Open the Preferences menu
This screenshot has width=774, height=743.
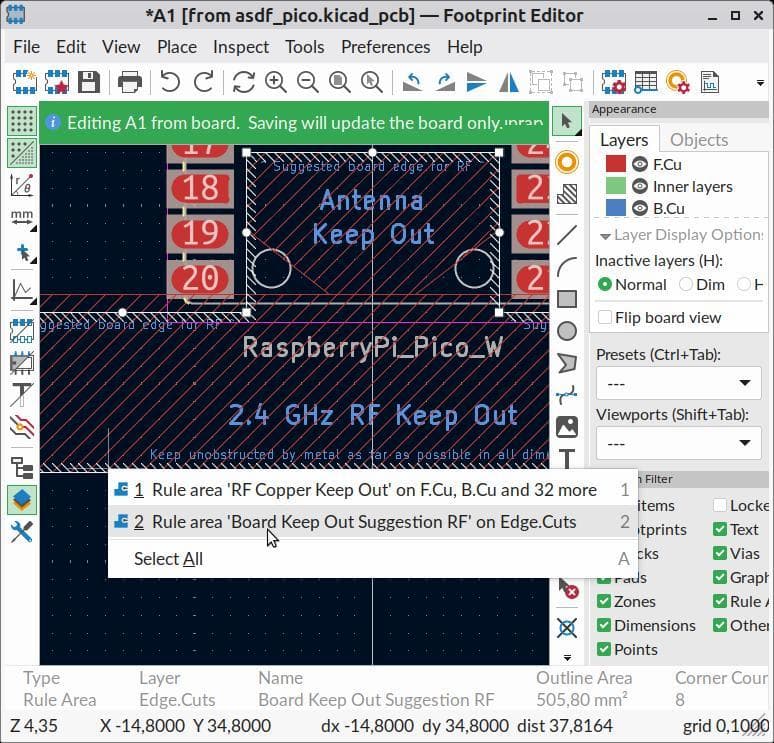386,47
